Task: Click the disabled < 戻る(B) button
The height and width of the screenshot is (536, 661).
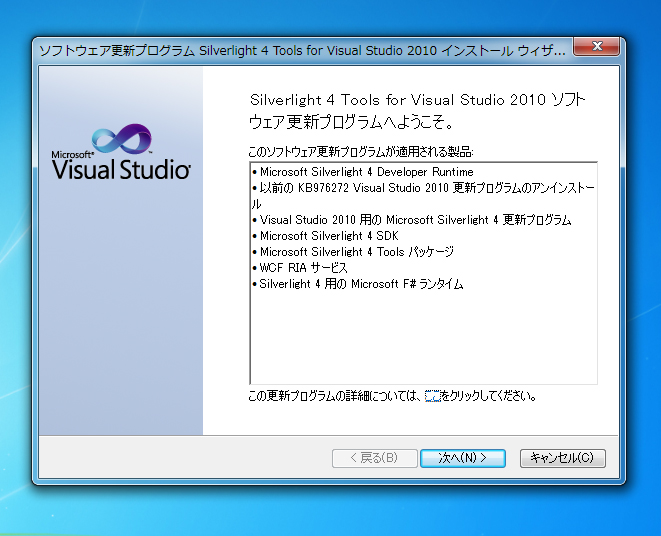Action: (374, 458)
